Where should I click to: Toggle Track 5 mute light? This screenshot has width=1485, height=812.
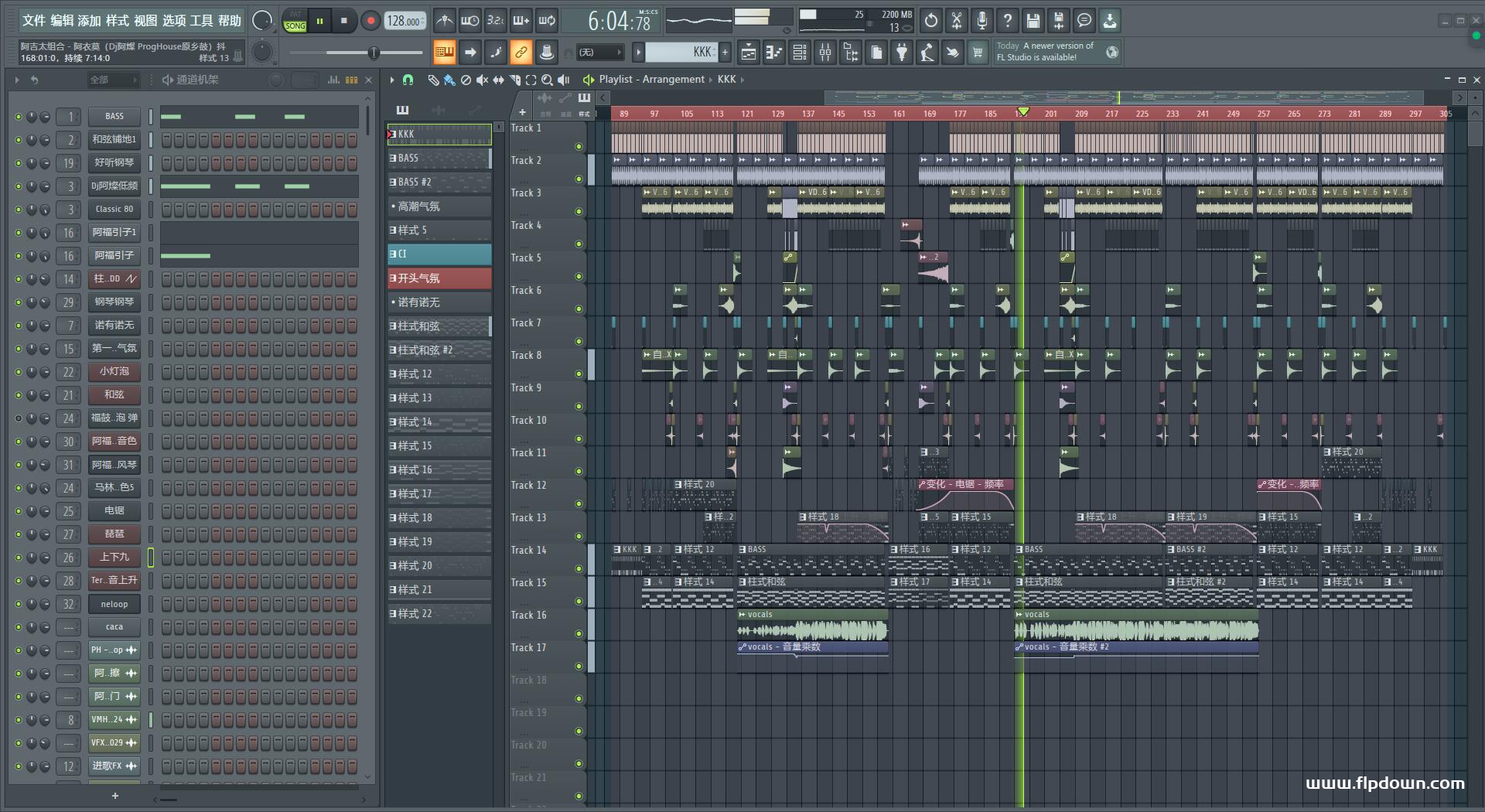pos(579,276)
